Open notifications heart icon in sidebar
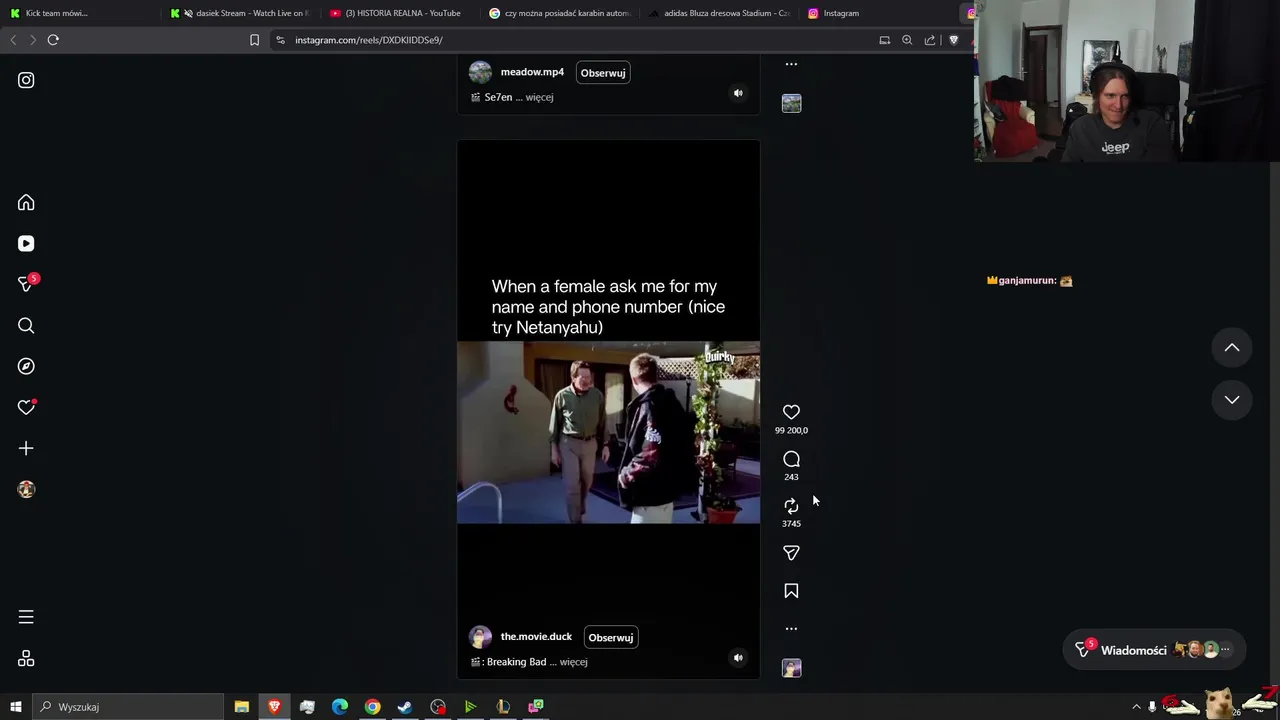The height and width of the screenshot is (720, 1280). click(26, 407)
